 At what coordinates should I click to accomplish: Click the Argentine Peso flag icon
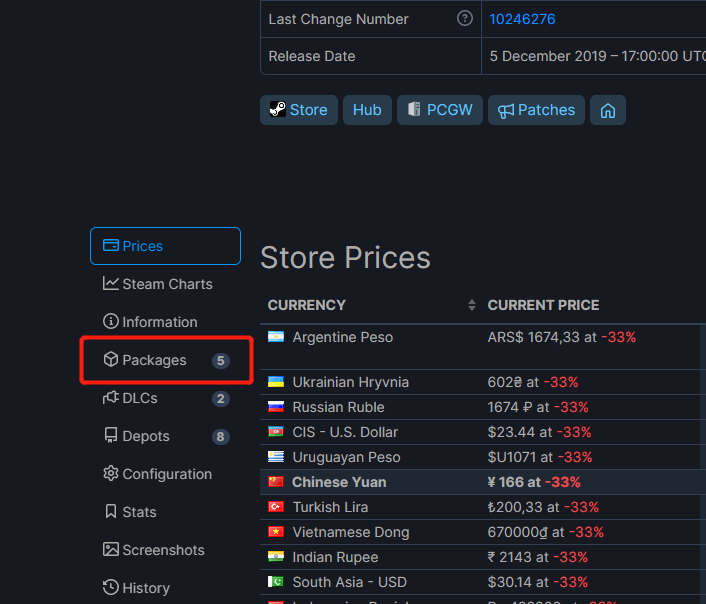(x=276, y=337)
